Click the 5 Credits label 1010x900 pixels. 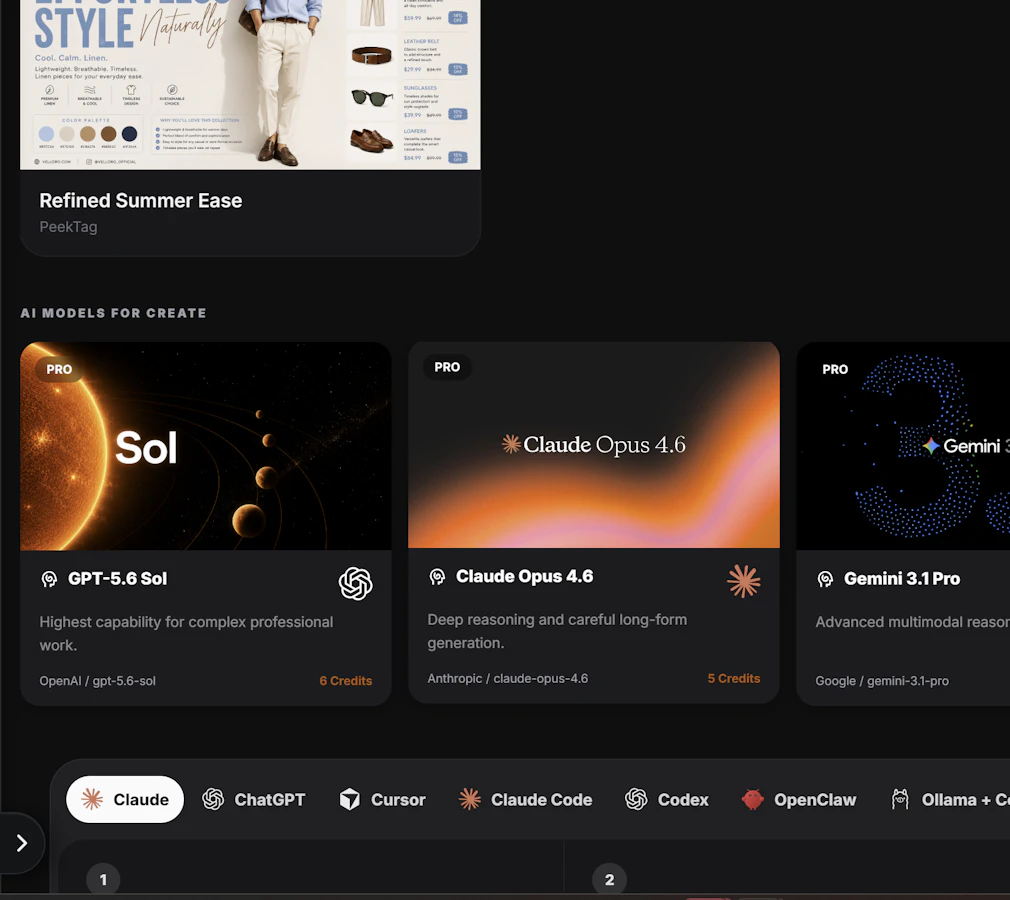click(x=734, y=678)
